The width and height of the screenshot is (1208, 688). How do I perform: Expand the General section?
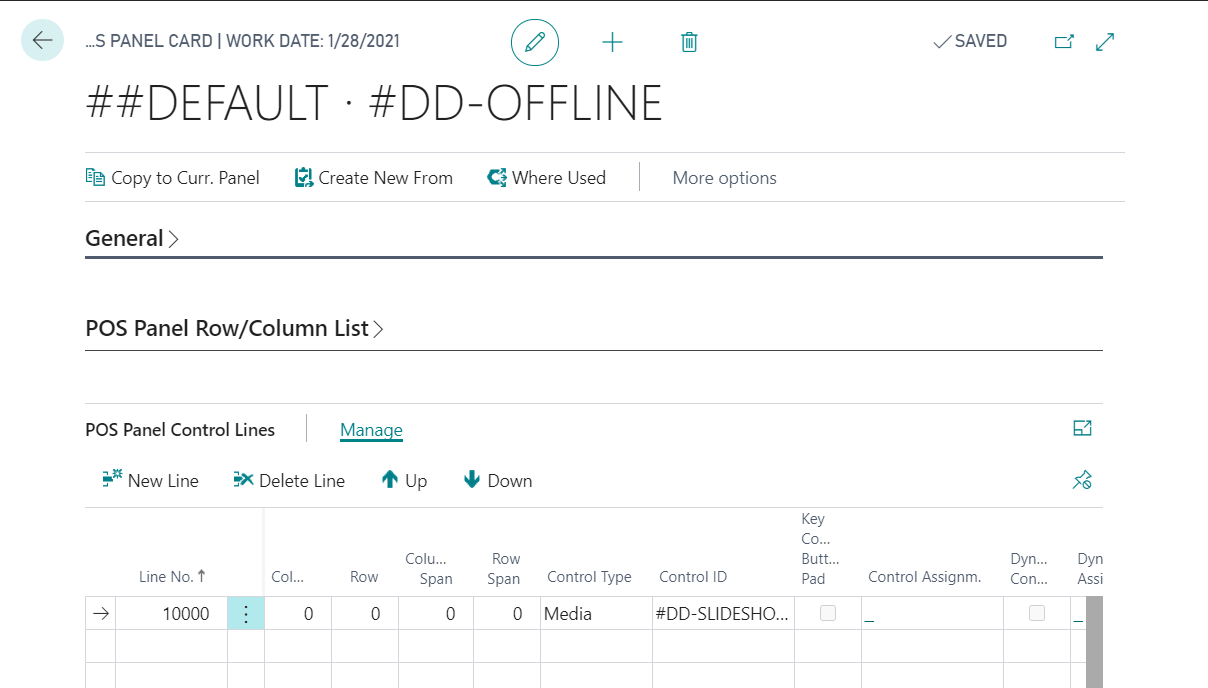[132, 239]
